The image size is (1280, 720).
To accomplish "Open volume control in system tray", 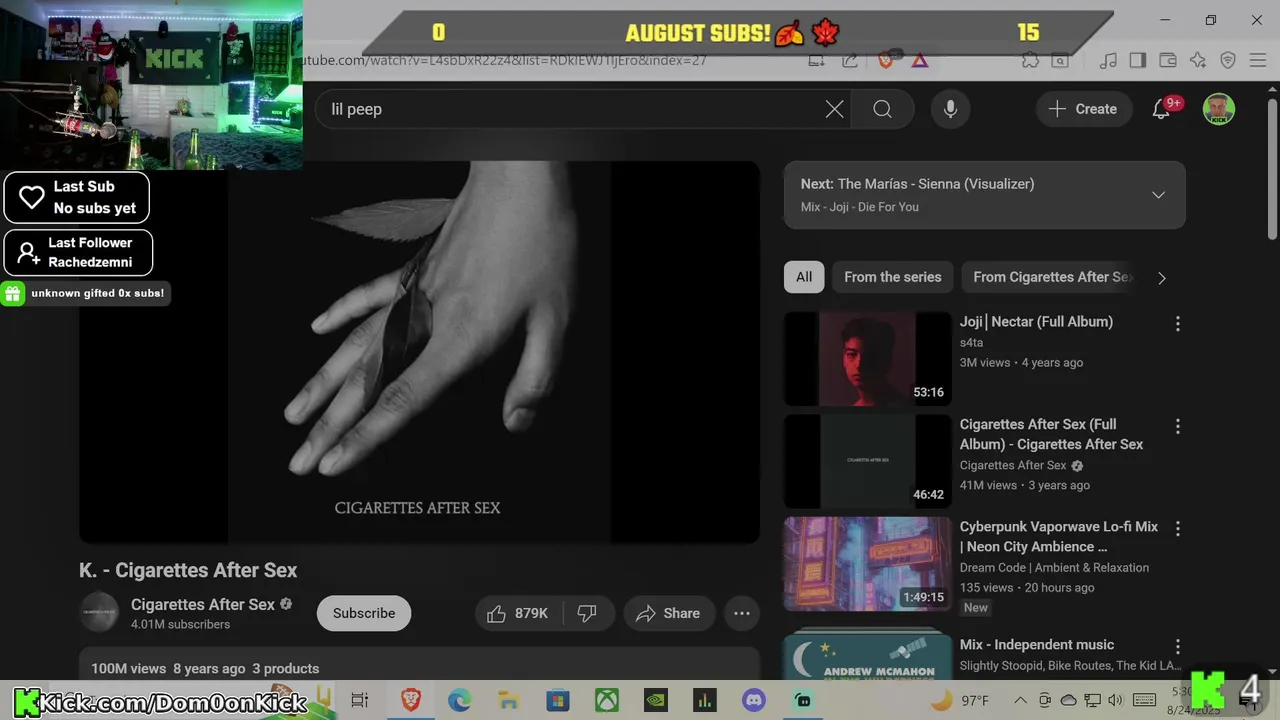I will click(1116, 700).
